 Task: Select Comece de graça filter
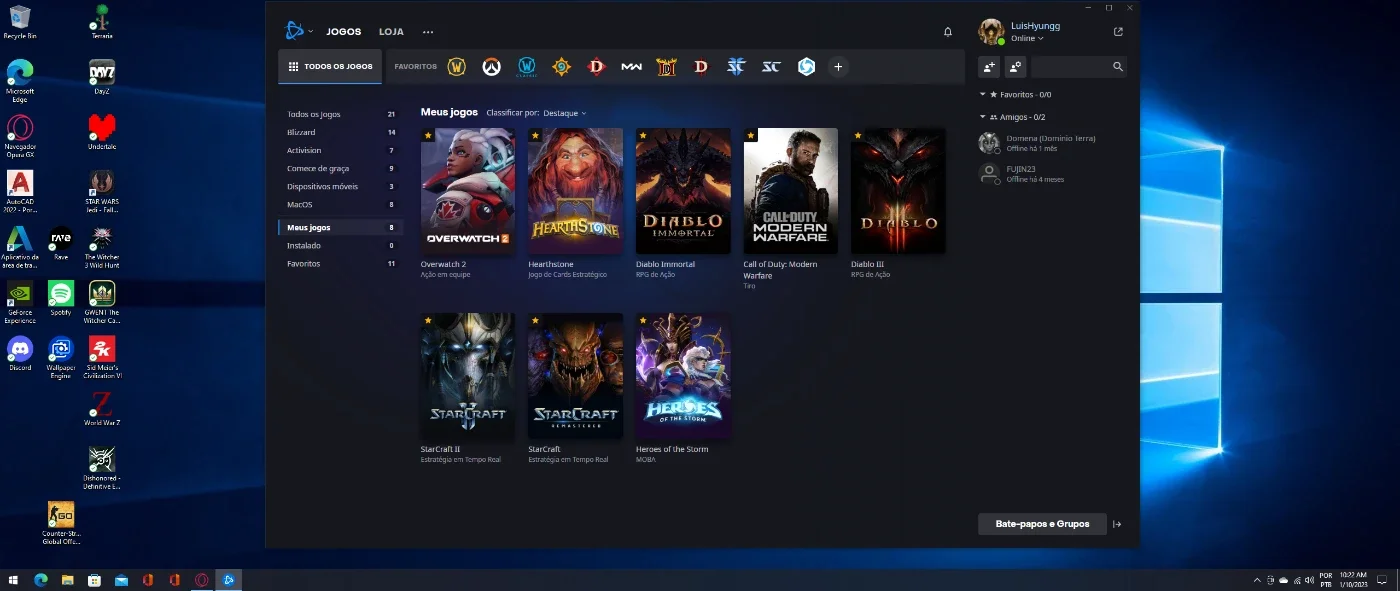(x=340, y=168)
